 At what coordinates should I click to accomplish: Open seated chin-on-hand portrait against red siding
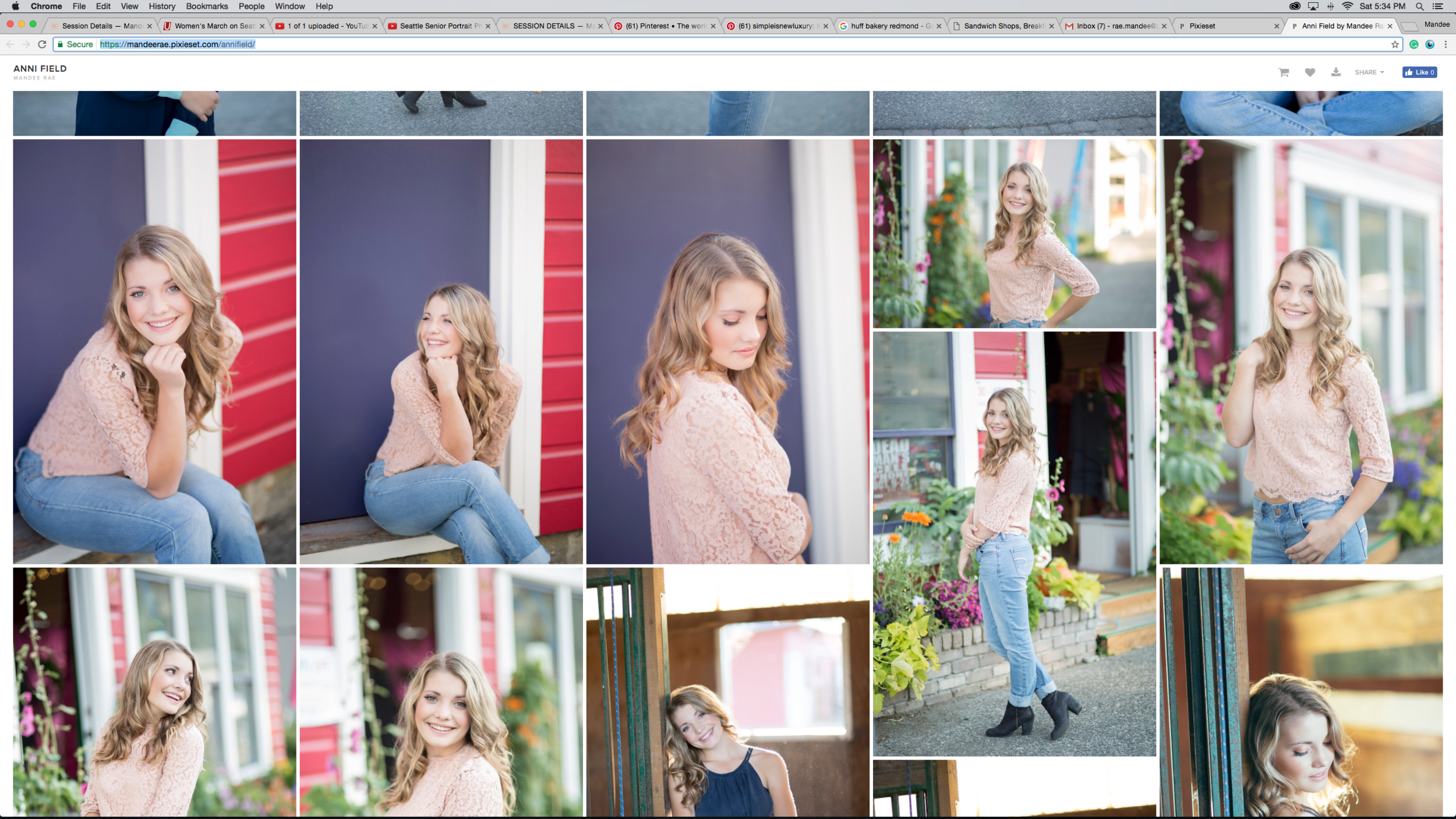pos(154,351)
